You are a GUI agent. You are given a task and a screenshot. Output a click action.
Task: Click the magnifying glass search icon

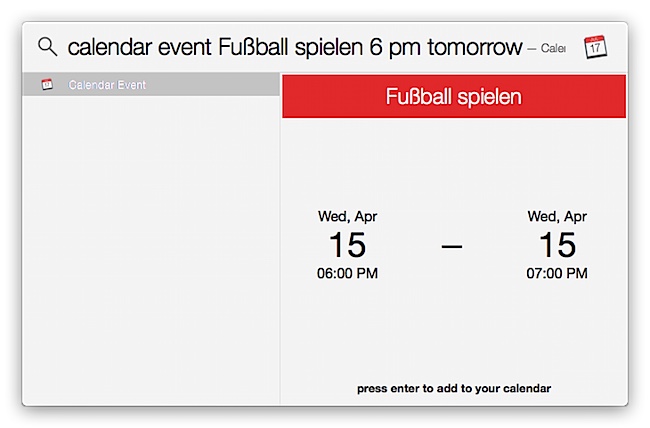(47, 46)
